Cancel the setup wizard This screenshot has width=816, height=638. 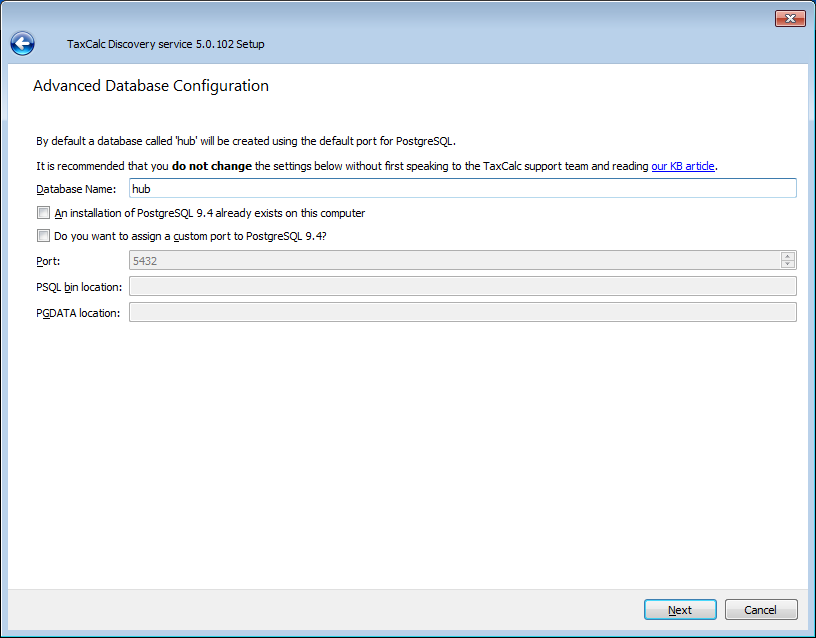[x=760, y=610]
